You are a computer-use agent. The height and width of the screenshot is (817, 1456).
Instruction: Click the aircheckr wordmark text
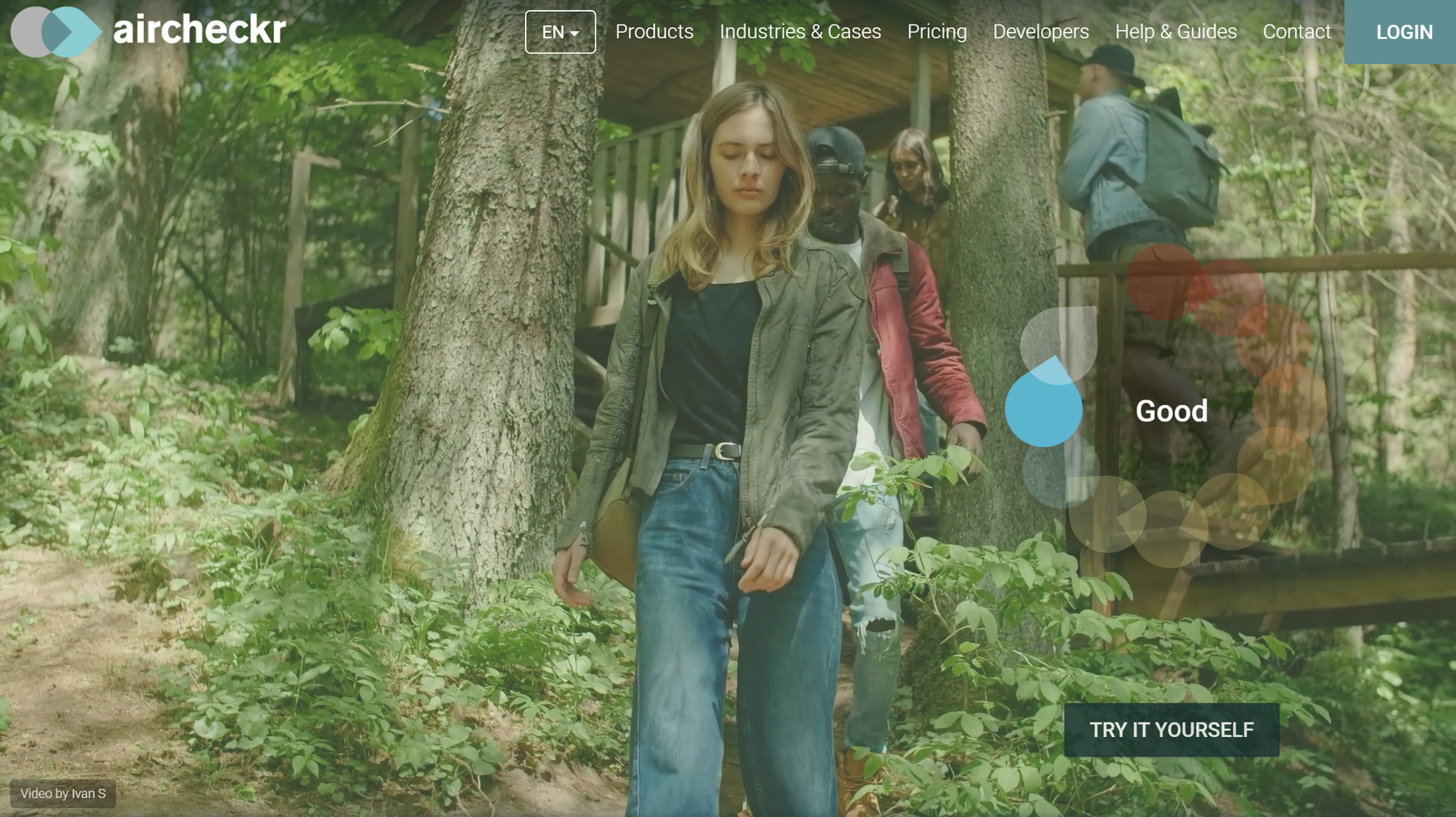tap(199, 29)
